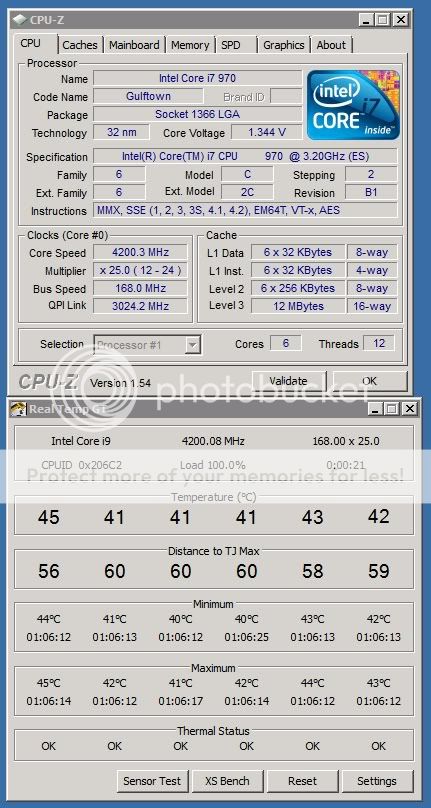The height and width of the screenshot is (808, 431).
Task: Click the CPUID 0x206C2 text
Action: [x=80, y=465]
